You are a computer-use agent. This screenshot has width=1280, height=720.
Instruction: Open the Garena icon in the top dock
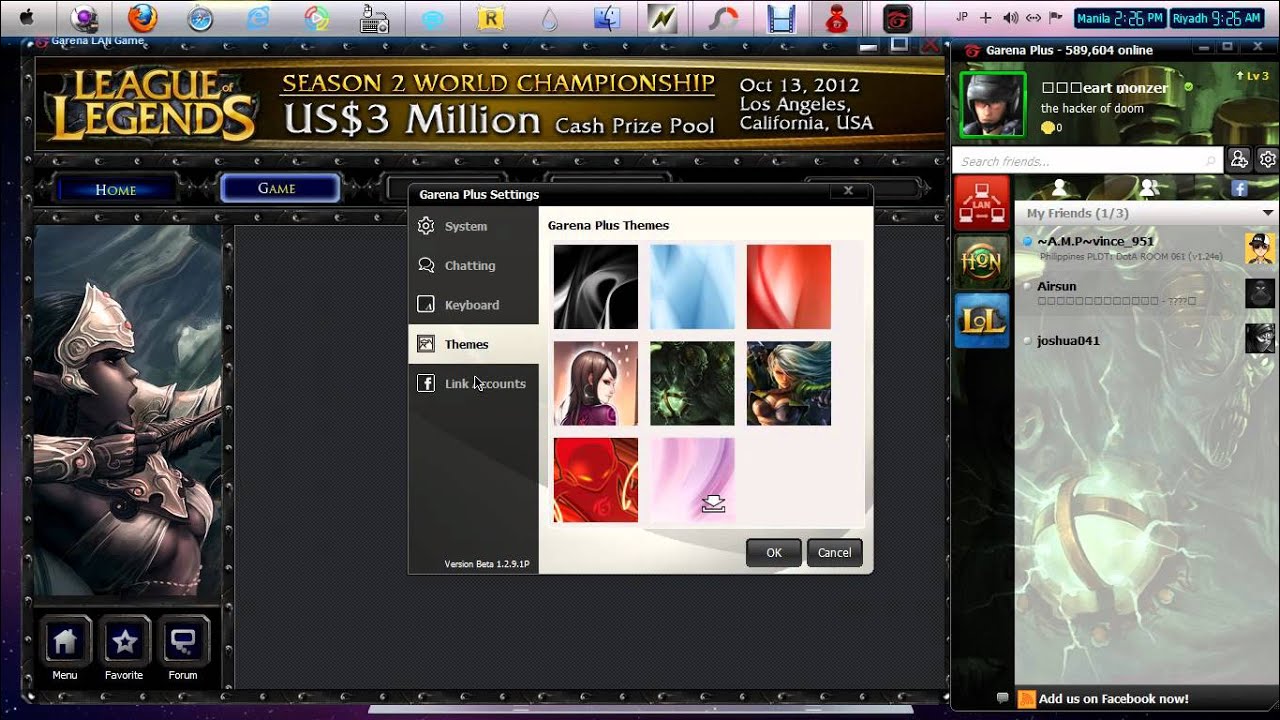point(897,17)
